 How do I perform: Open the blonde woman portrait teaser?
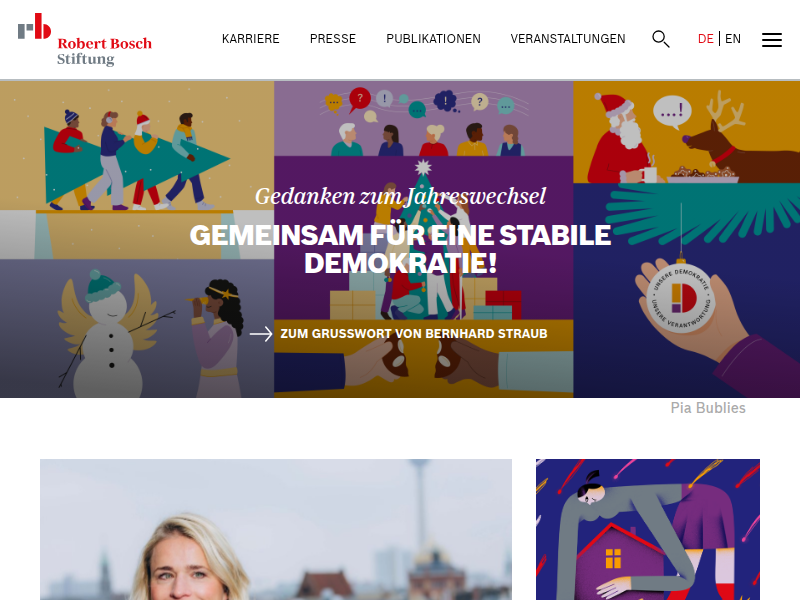[276, 530]
